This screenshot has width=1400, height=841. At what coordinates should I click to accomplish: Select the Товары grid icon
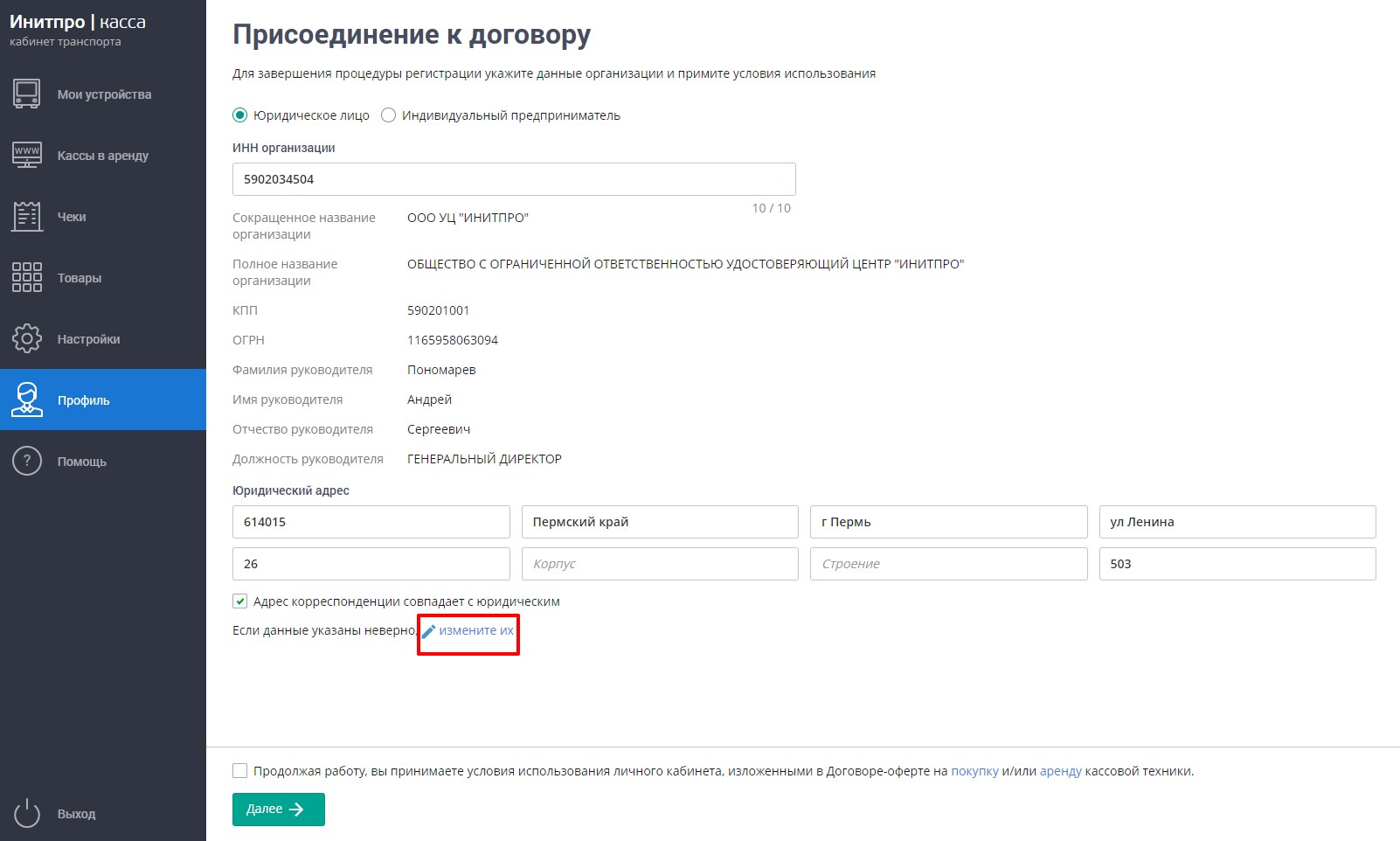[27, 277]
